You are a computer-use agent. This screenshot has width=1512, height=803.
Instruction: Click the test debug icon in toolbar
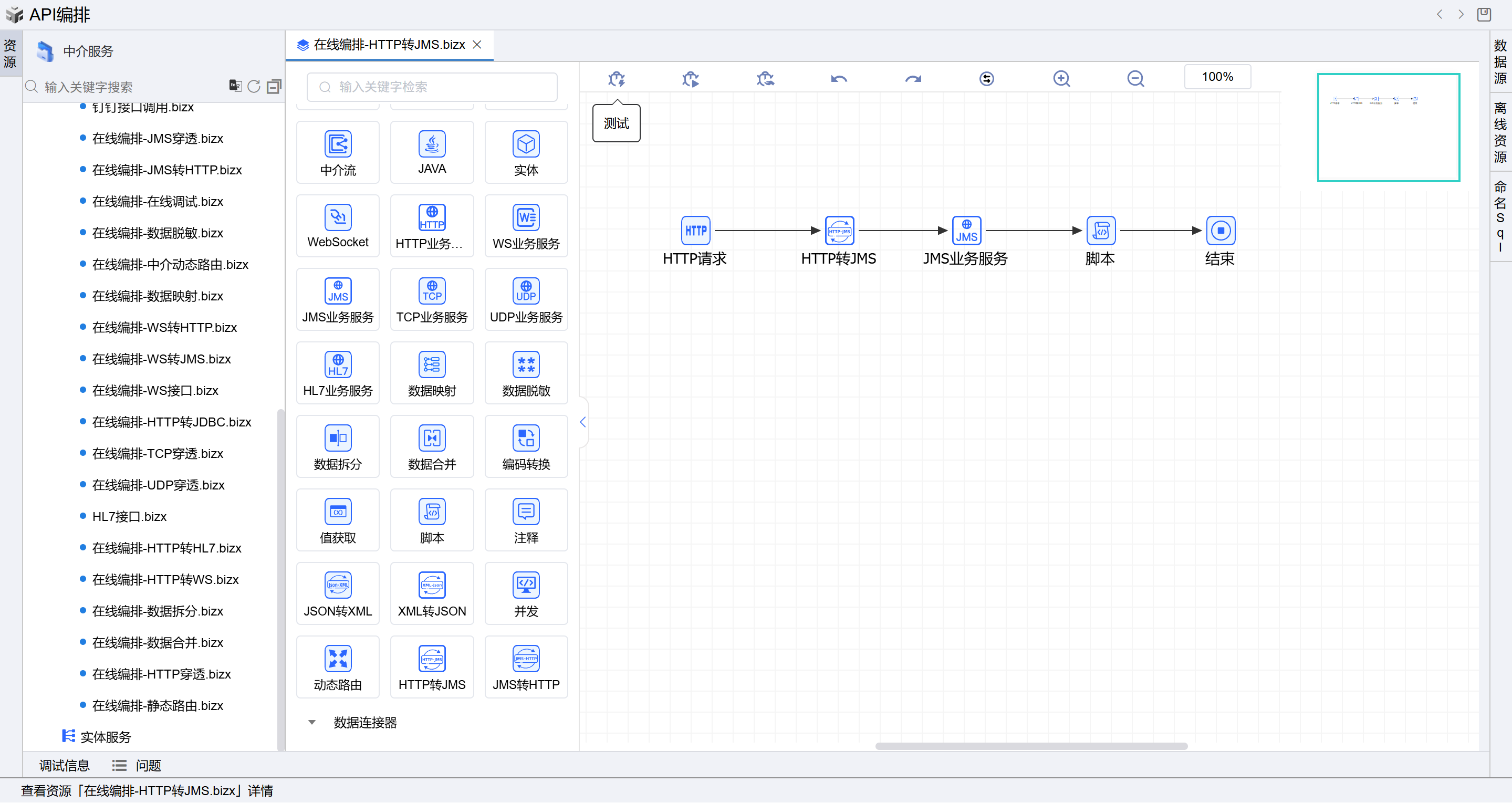[x=617, y=79]
